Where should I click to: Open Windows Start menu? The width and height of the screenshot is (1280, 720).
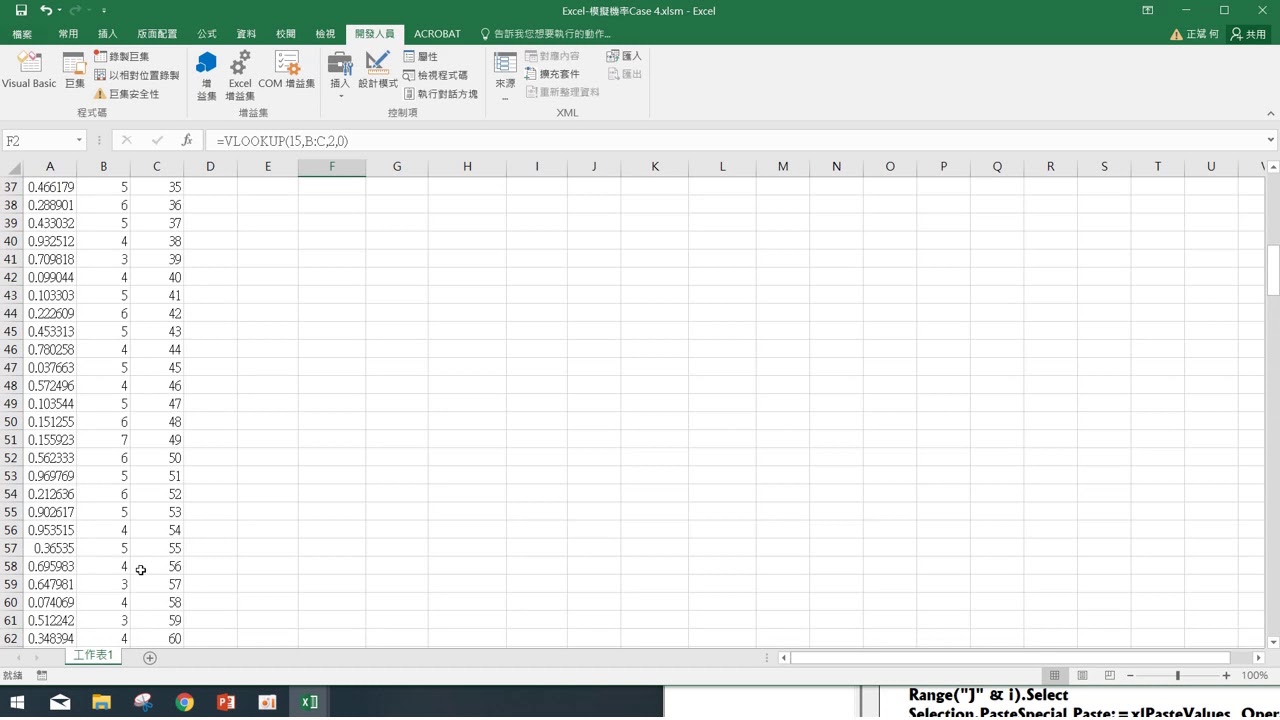coord(17,702)
